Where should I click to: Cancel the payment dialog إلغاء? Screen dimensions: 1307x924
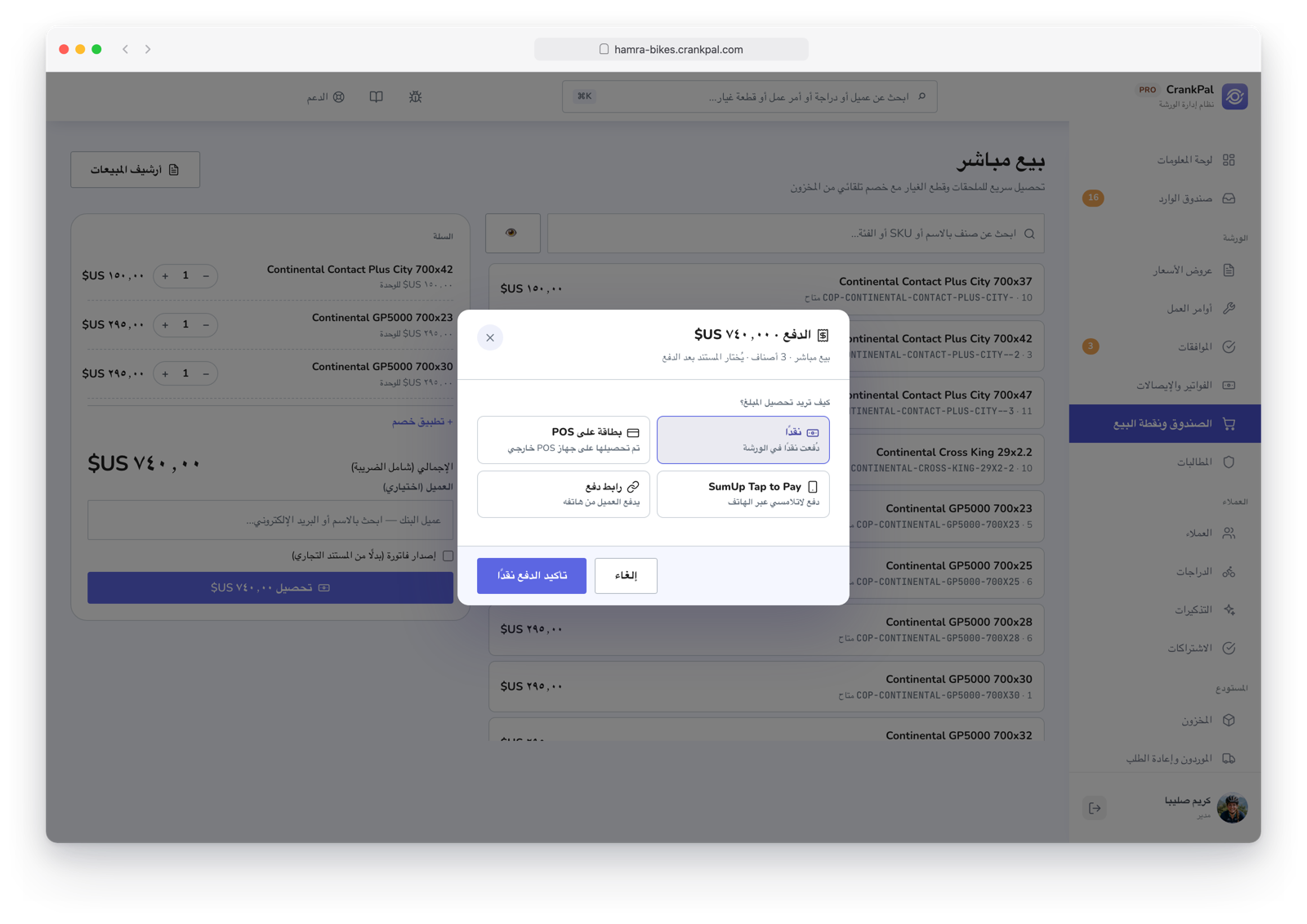pos(626,575)
